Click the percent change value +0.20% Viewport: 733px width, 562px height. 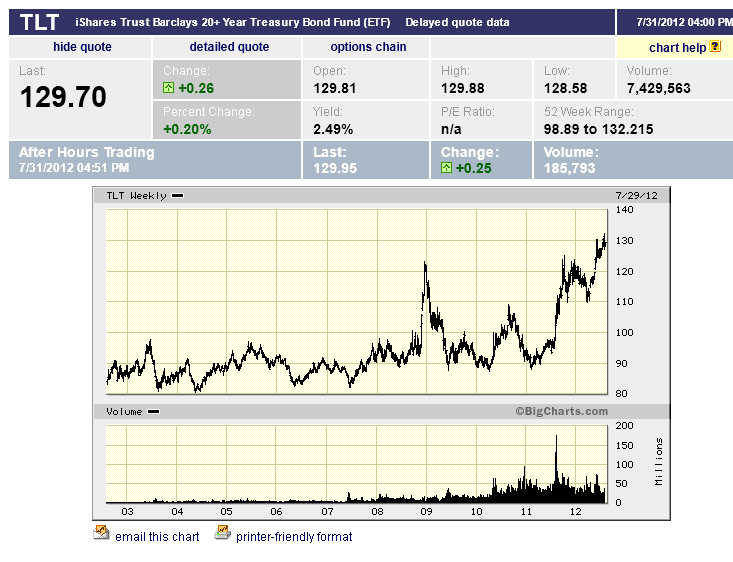[187, 129]
